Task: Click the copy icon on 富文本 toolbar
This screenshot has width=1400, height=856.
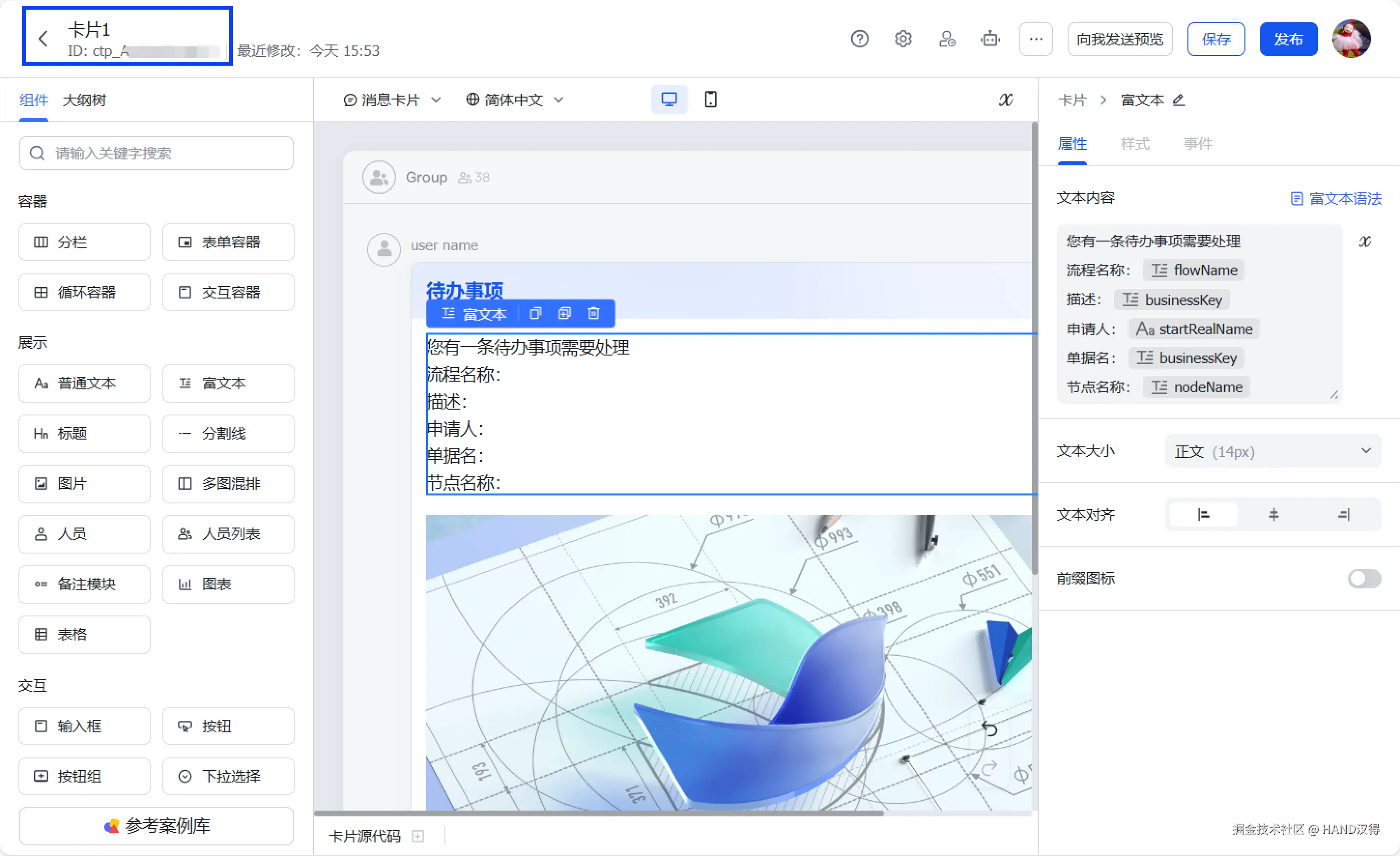Action: (x=535, y=314)
